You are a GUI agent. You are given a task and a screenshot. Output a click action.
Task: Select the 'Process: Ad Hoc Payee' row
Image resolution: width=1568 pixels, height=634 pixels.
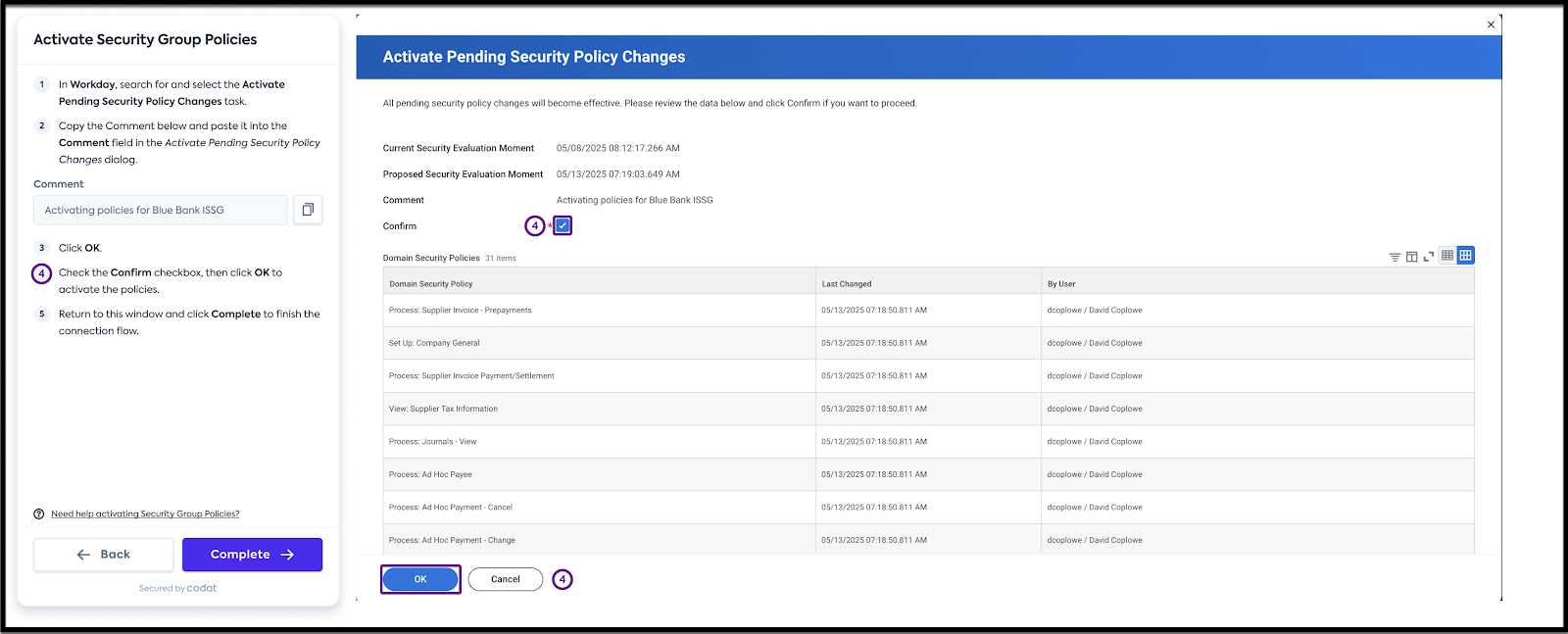(x=430, y=474)
